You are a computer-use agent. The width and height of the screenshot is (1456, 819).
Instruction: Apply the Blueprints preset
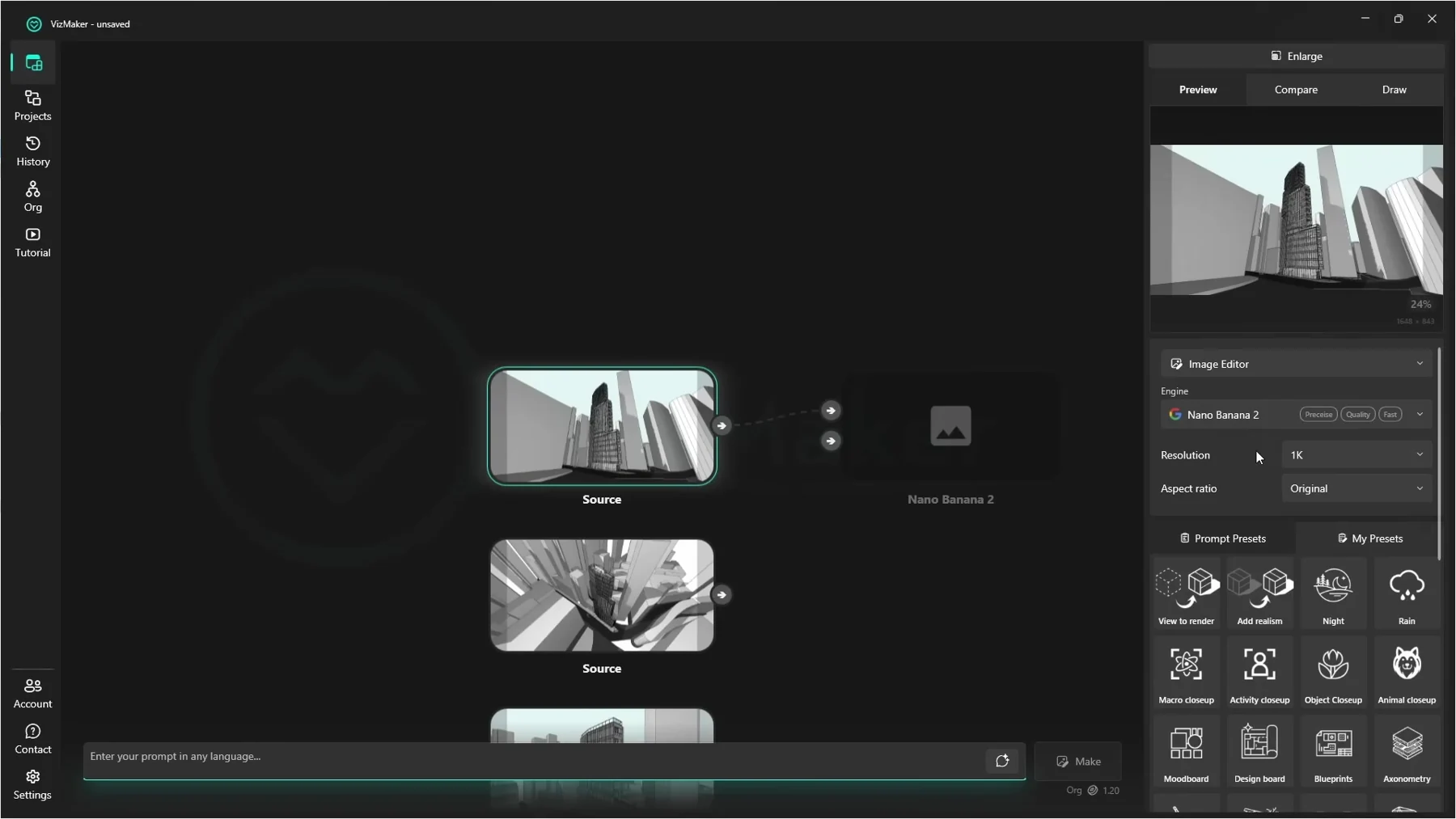click(1333, 751)
